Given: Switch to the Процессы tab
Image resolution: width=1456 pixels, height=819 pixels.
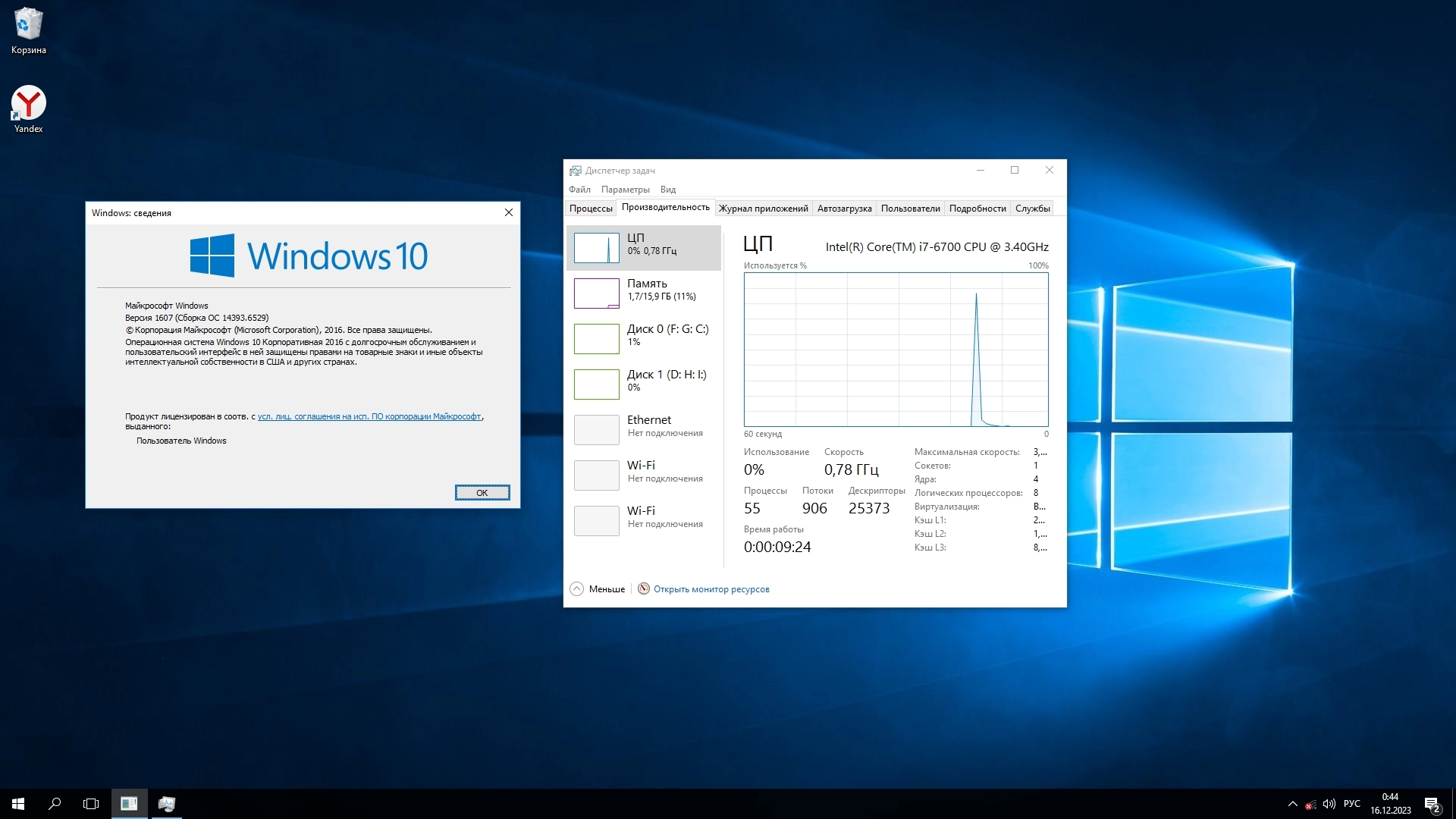Looking at the screenshot, I should [x=591, y=209].
